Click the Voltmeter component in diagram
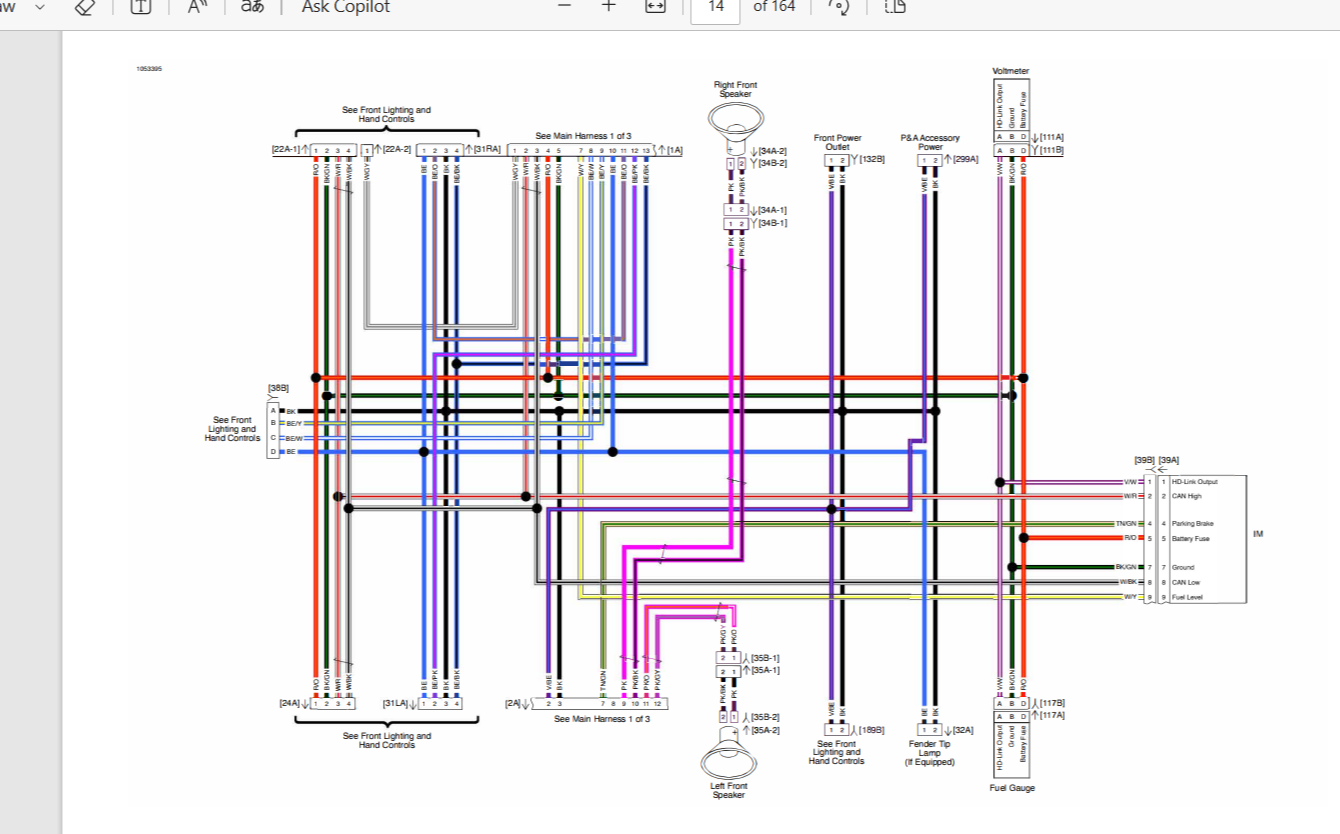 tap(1010, 110)
